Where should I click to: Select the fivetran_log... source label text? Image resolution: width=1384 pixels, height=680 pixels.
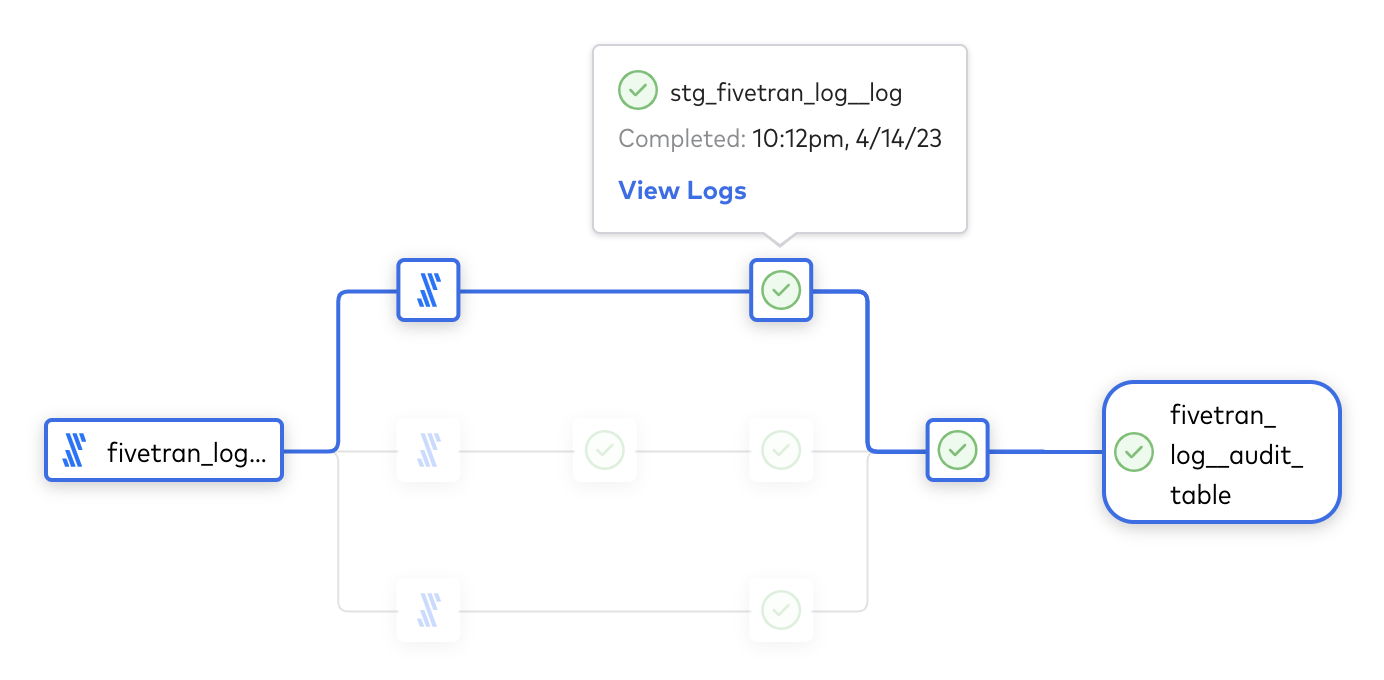tap(187, 454)
